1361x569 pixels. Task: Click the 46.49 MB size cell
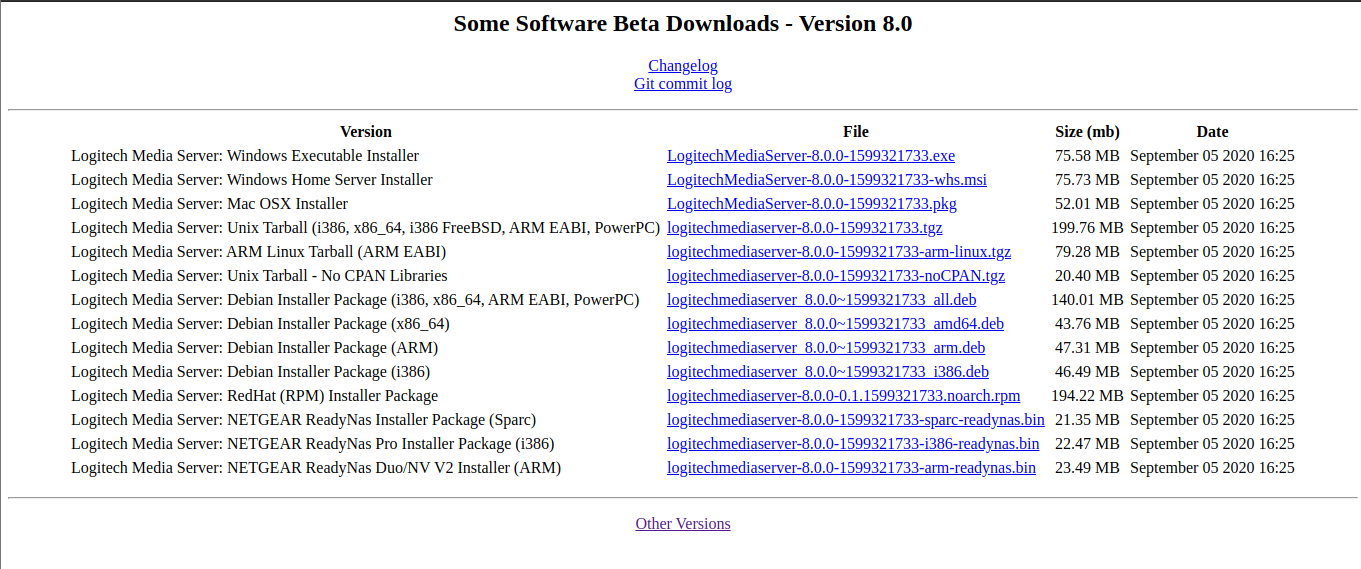[x=1087, y=372]
